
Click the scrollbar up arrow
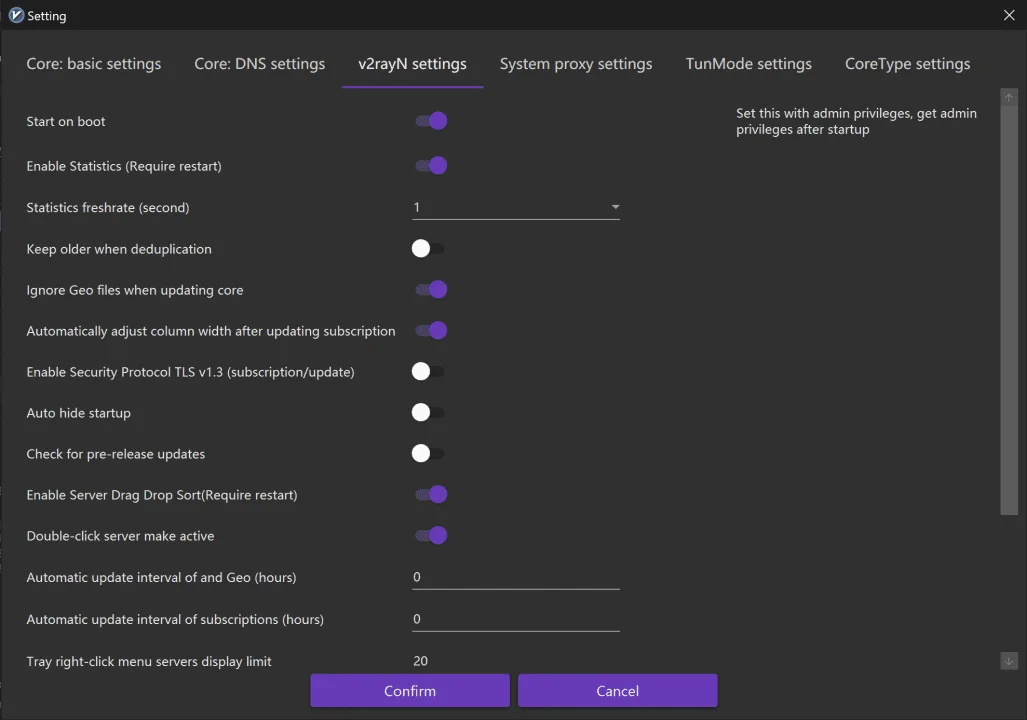point(1009,97)
